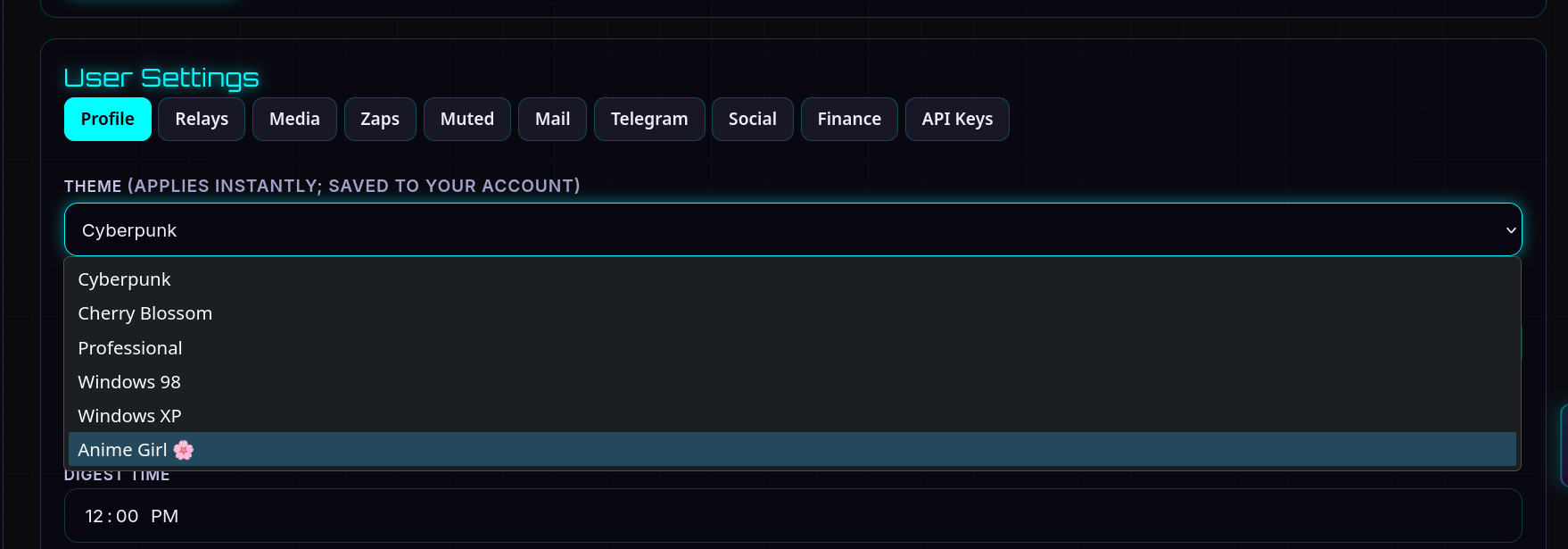This screenshot has width=1568, height=549.
Task: Click the User Settings heading
Action: 161,79
